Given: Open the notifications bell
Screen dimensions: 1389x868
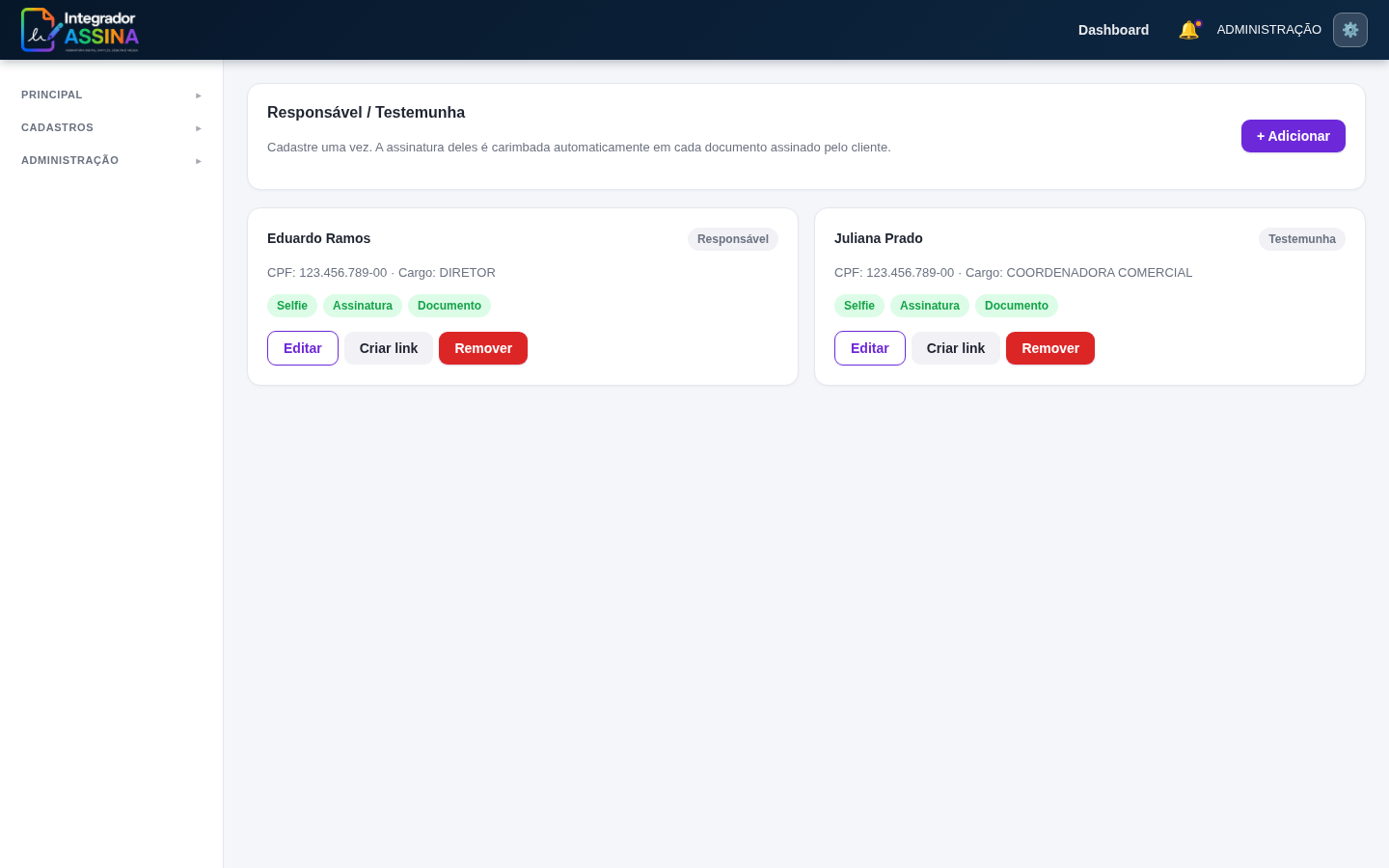Looking at the screenshot, I should (1188, 30).
